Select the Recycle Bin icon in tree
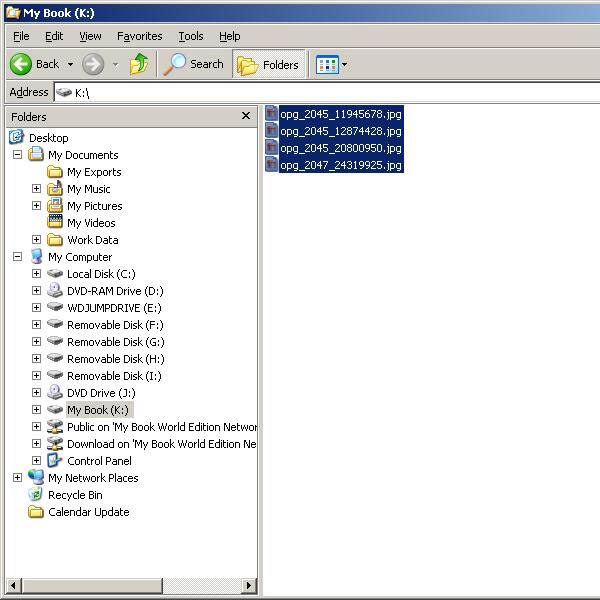The width and height of the screenshot is (600, 600). coord(36,495)
